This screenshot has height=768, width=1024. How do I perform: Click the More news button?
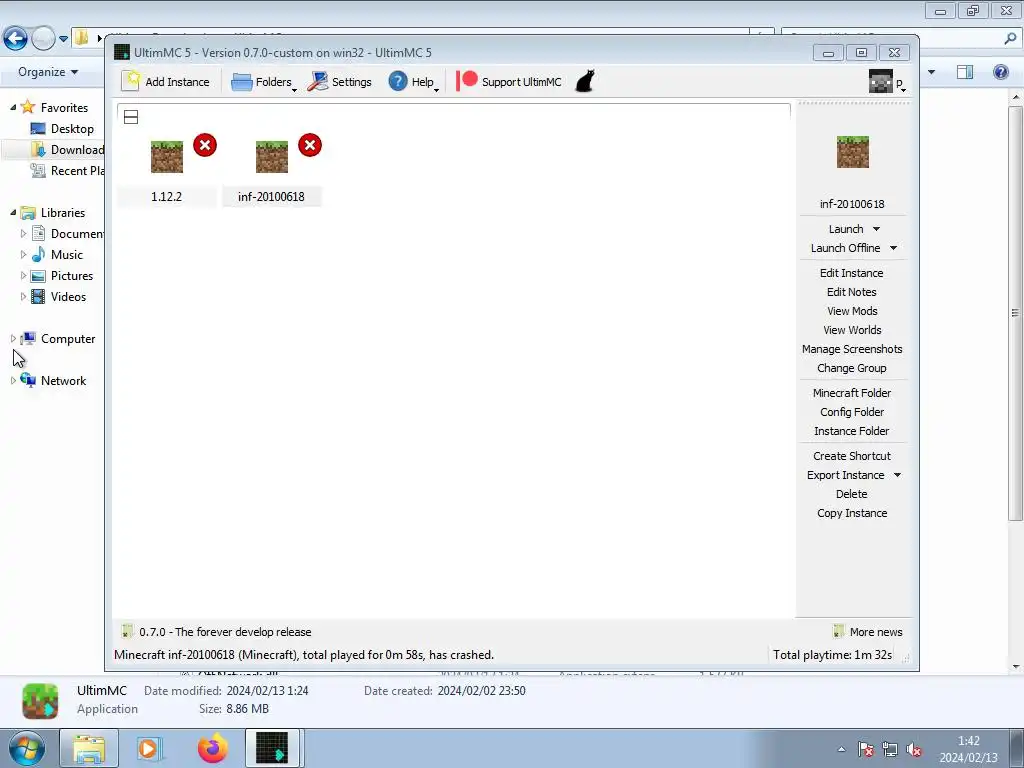point(868,632)
